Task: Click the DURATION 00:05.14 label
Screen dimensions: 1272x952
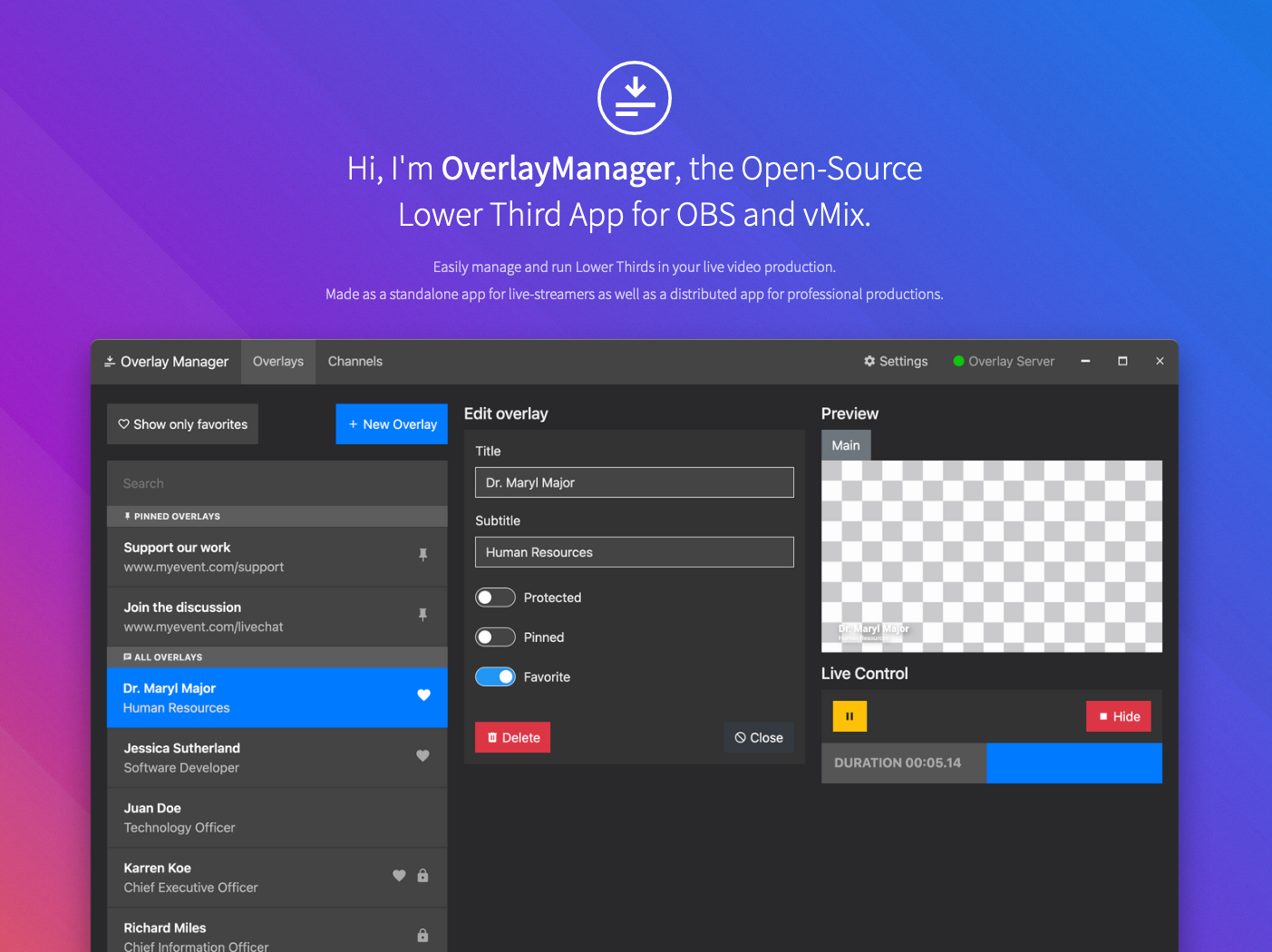Action: click(898, 763)
